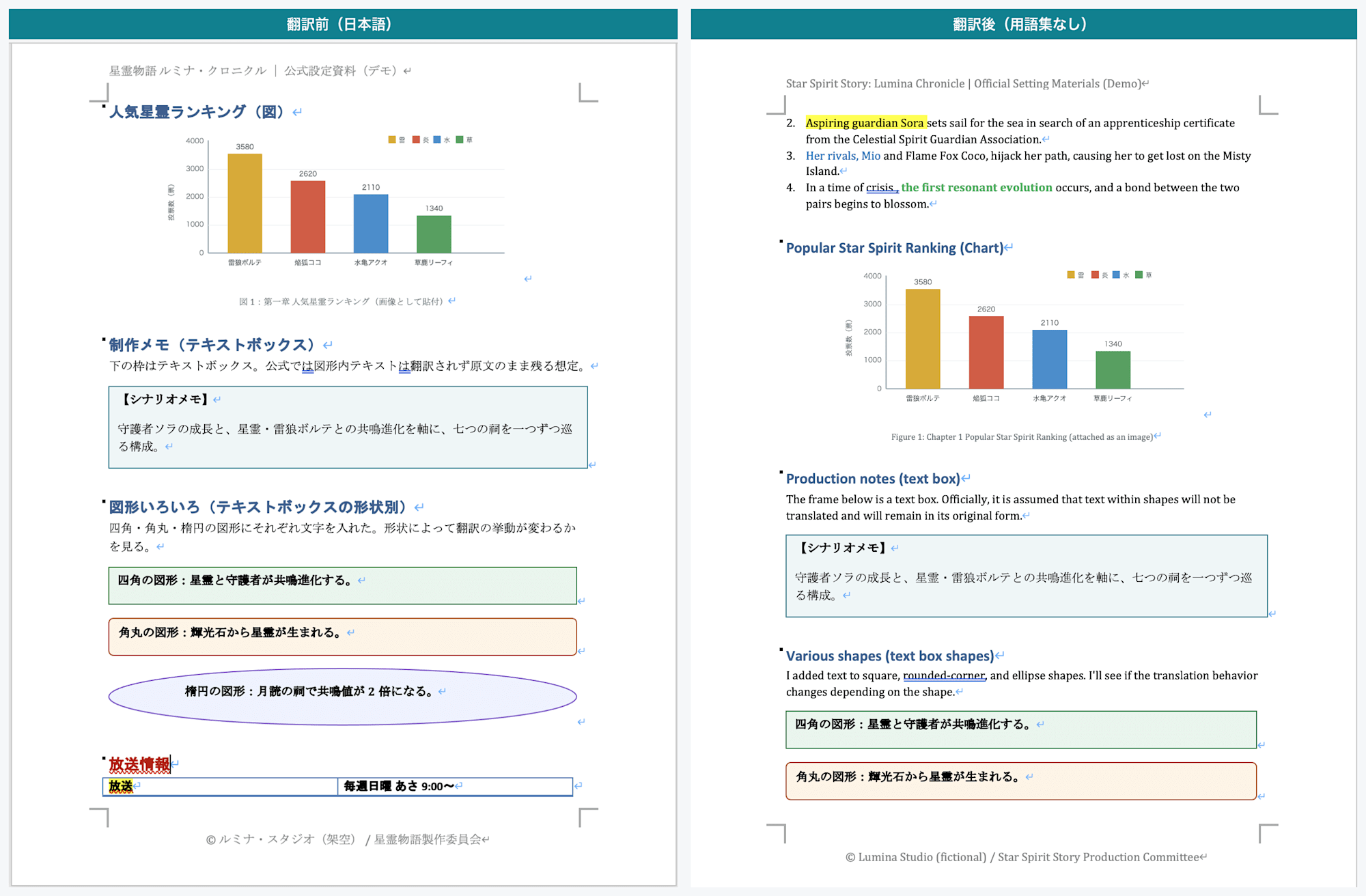Screen dimensions: 1366x896
Task: Click the green 1340 bar in the left chart
Action: pyautogui.click(x=434, y=234)
